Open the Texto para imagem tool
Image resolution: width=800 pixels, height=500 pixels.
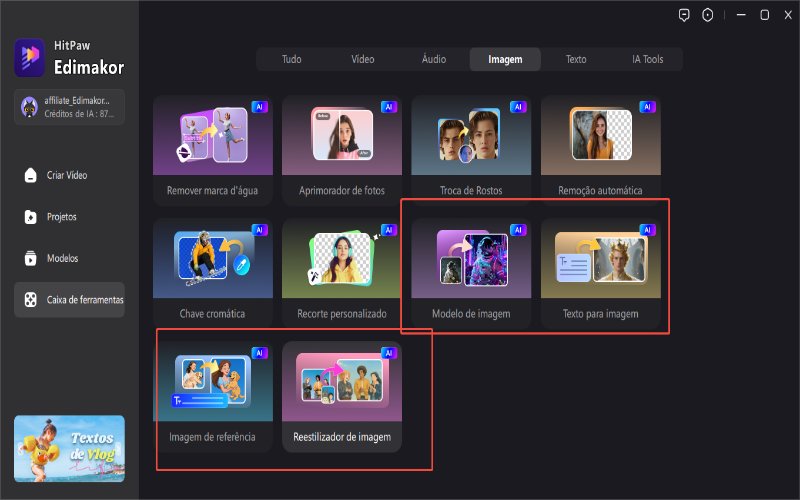[601, 273]
